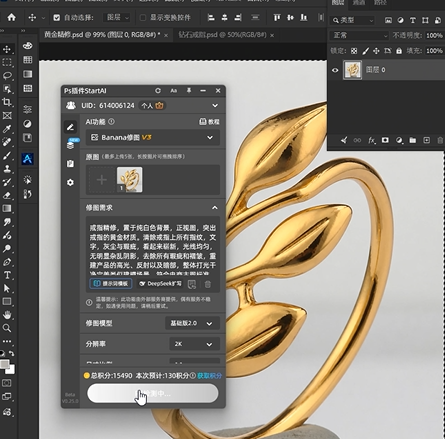Select the Zoom magnifier tool
Image resolution: width=445 pixels, height=439 pixels.
click(7, 328)
